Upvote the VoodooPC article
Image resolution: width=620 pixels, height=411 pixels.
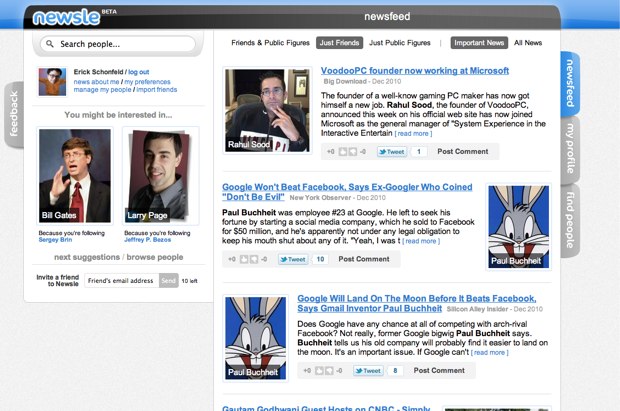344,152
